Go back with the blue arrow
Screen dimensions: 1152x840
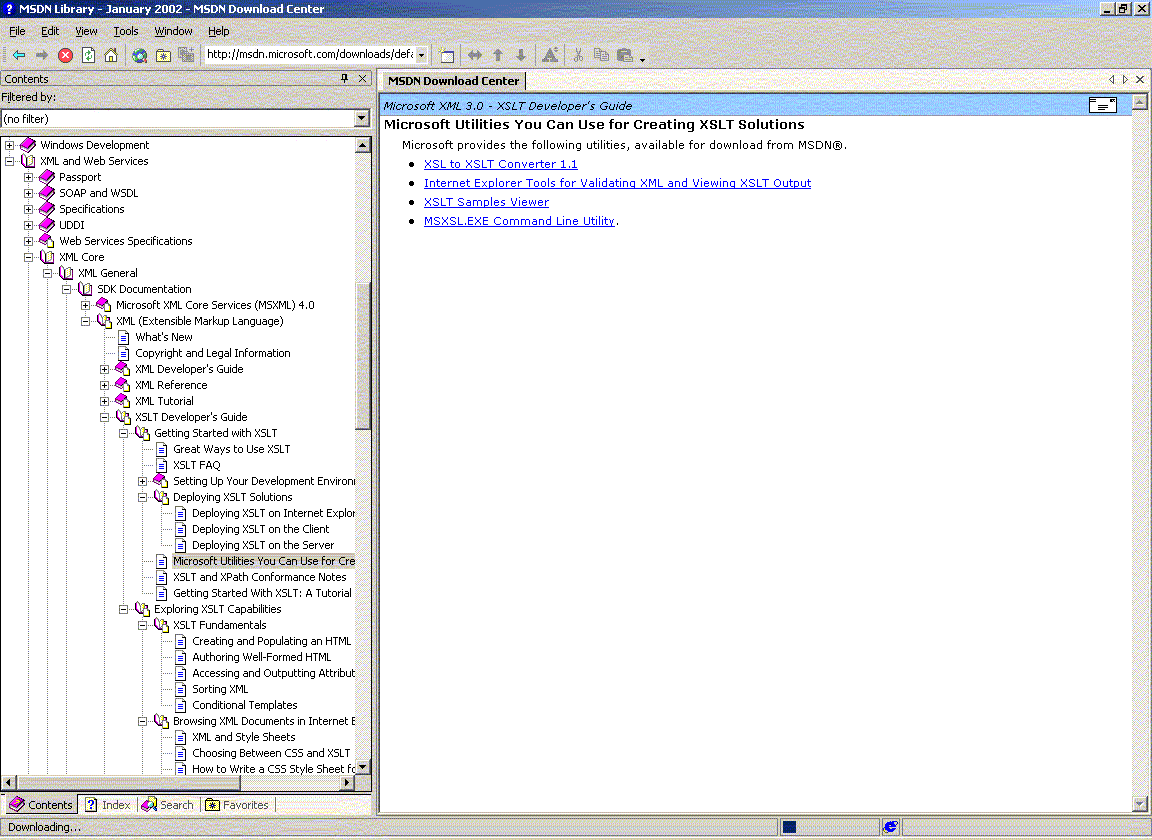point(19,55)
